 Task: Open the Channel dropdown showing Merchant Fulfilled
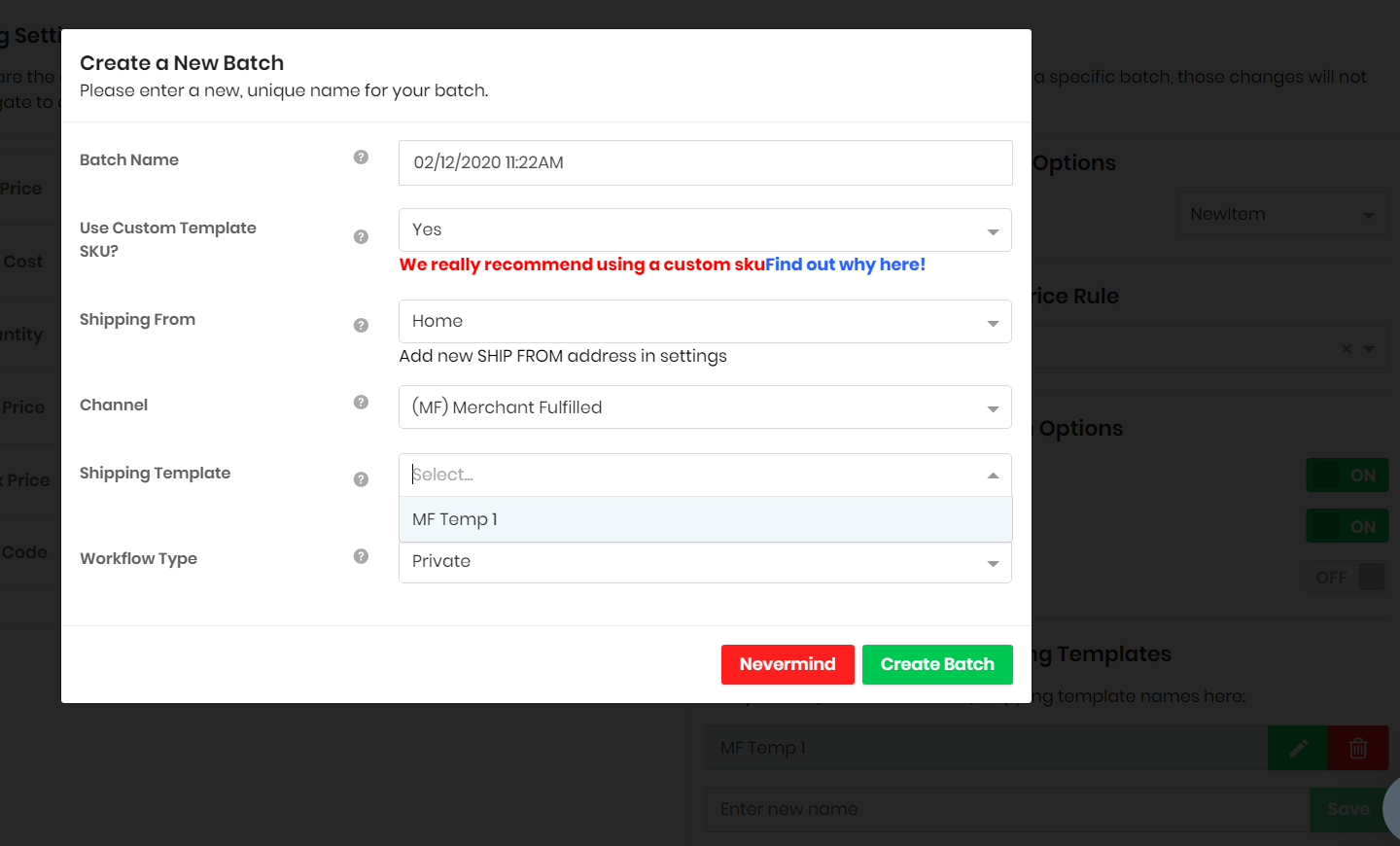[705, 406]
